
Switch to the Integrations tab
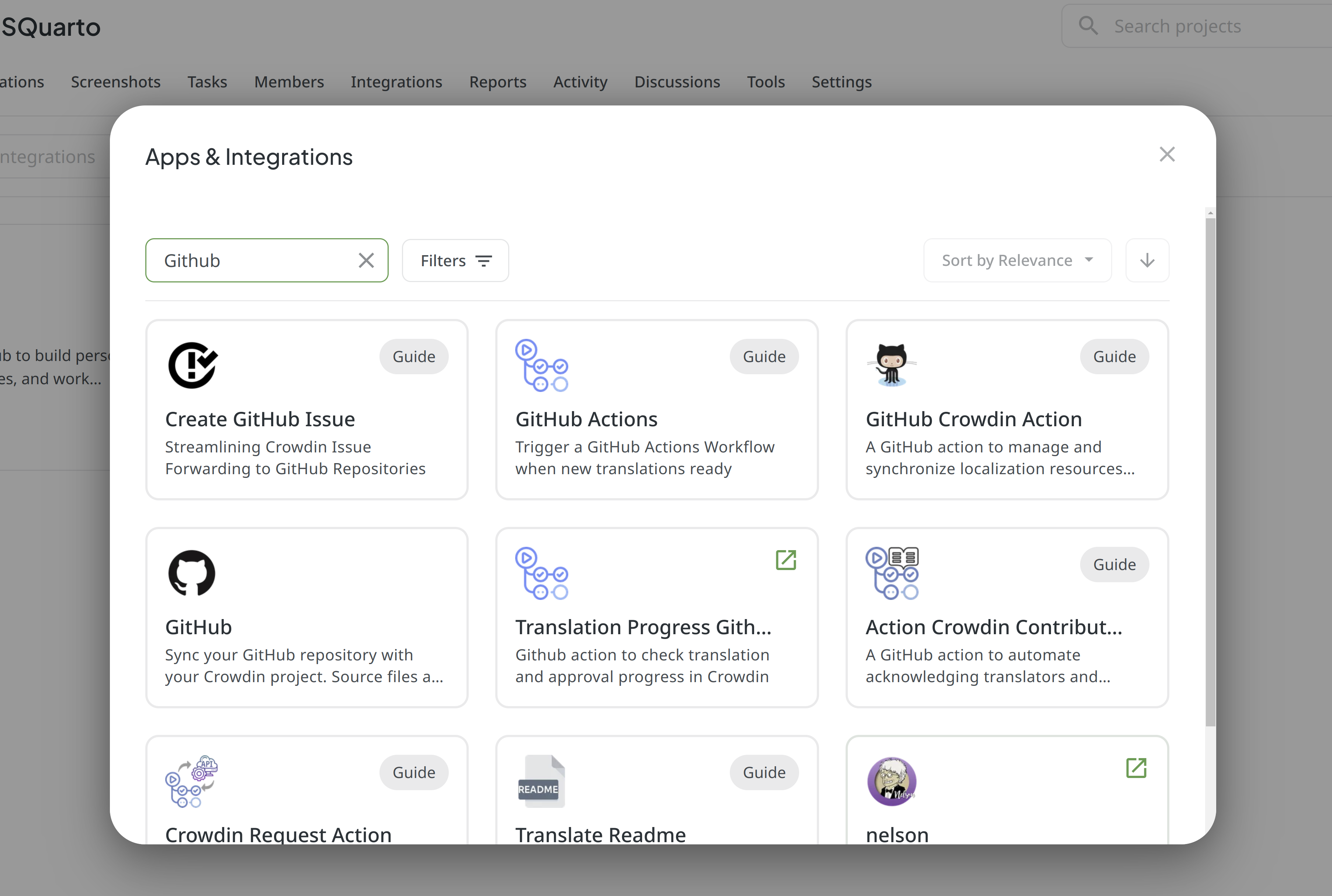(x=396, y=82)
